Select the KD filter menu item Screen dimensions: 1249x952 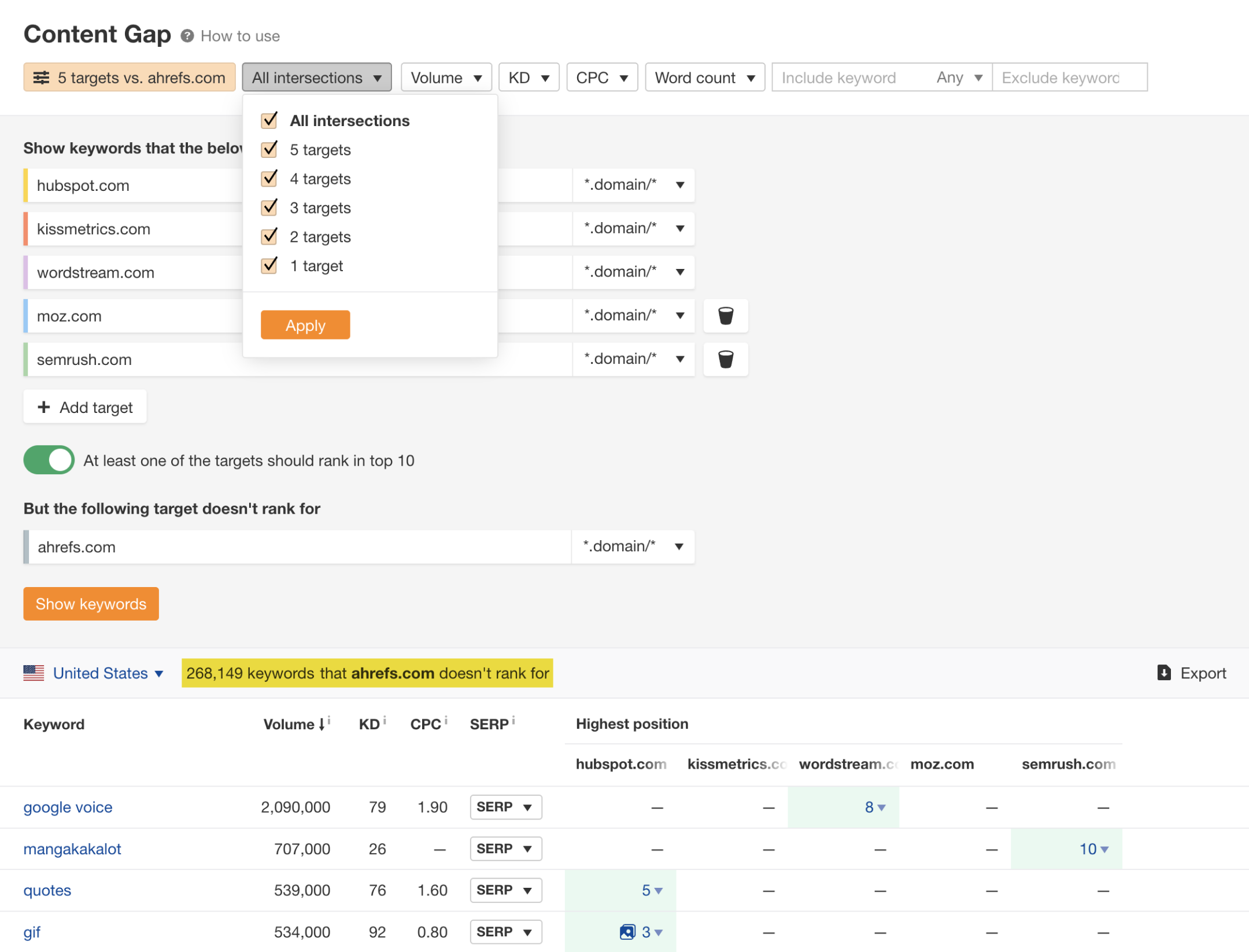[527, 76]
